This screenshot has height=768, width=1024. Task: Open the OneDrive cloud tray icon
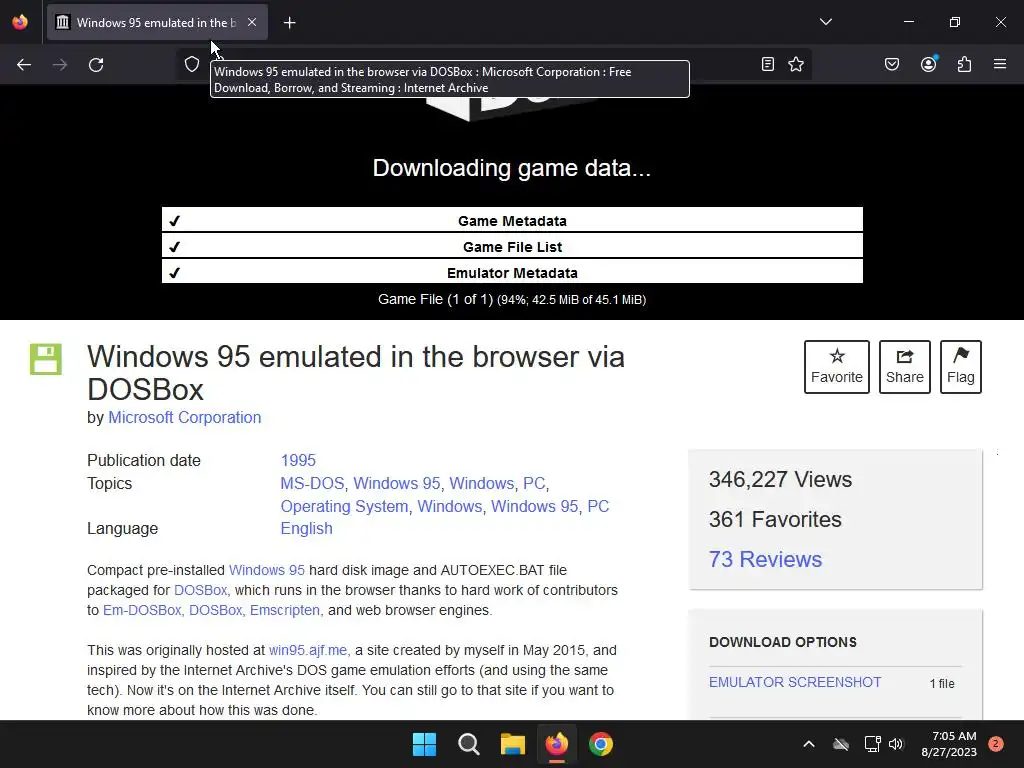pyautogui.click(x=841, y=744)
